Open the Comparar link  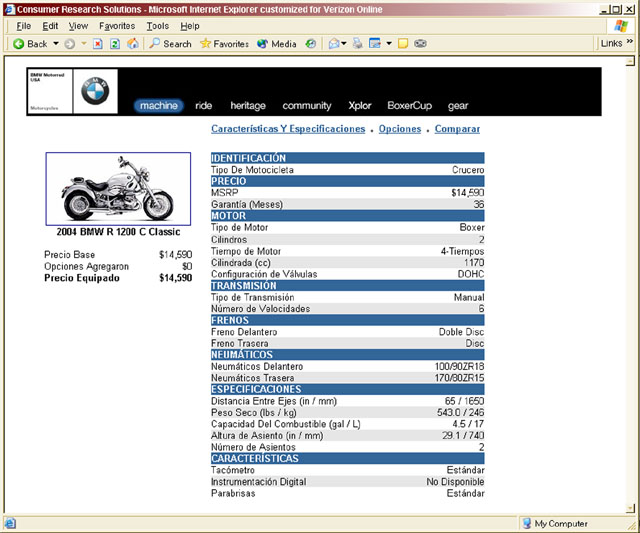pos(457,129)
